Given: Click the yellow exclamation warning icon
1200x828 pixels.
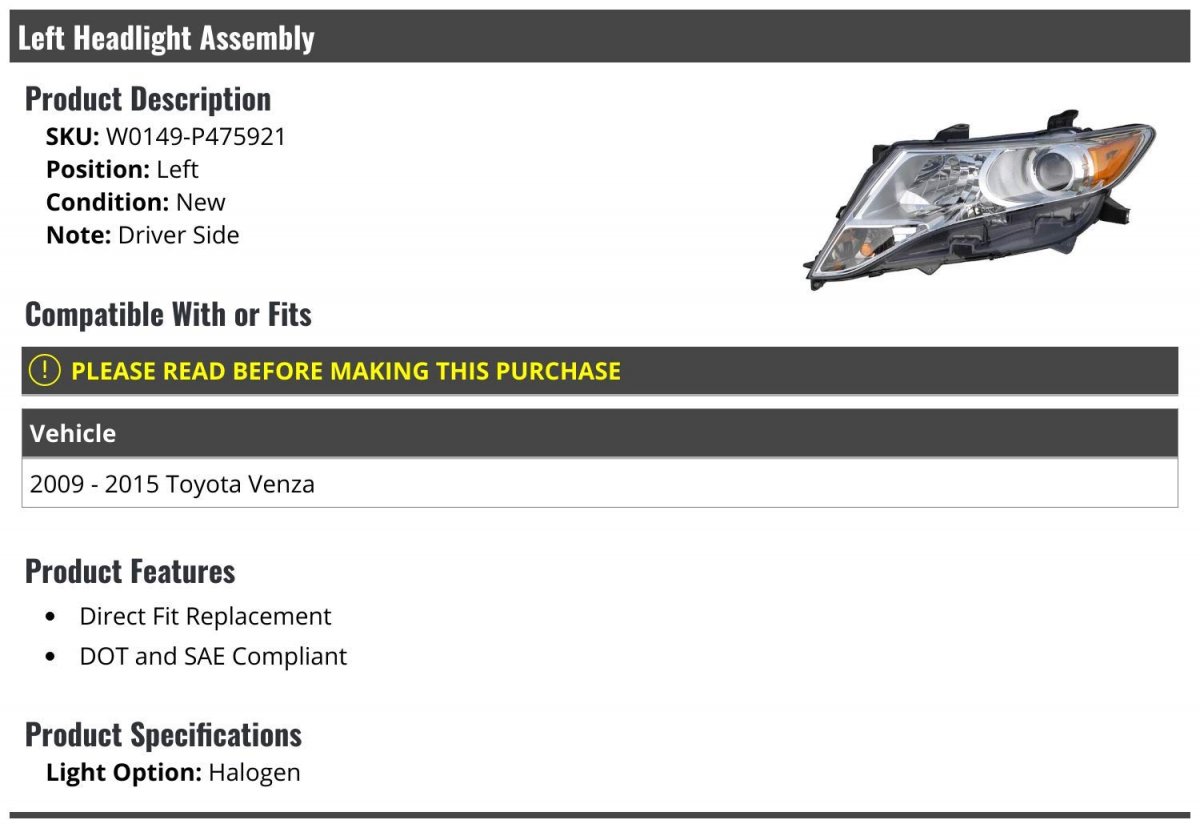Looking at the screenshot, I should pyautogui.click(x=45, y=371).
